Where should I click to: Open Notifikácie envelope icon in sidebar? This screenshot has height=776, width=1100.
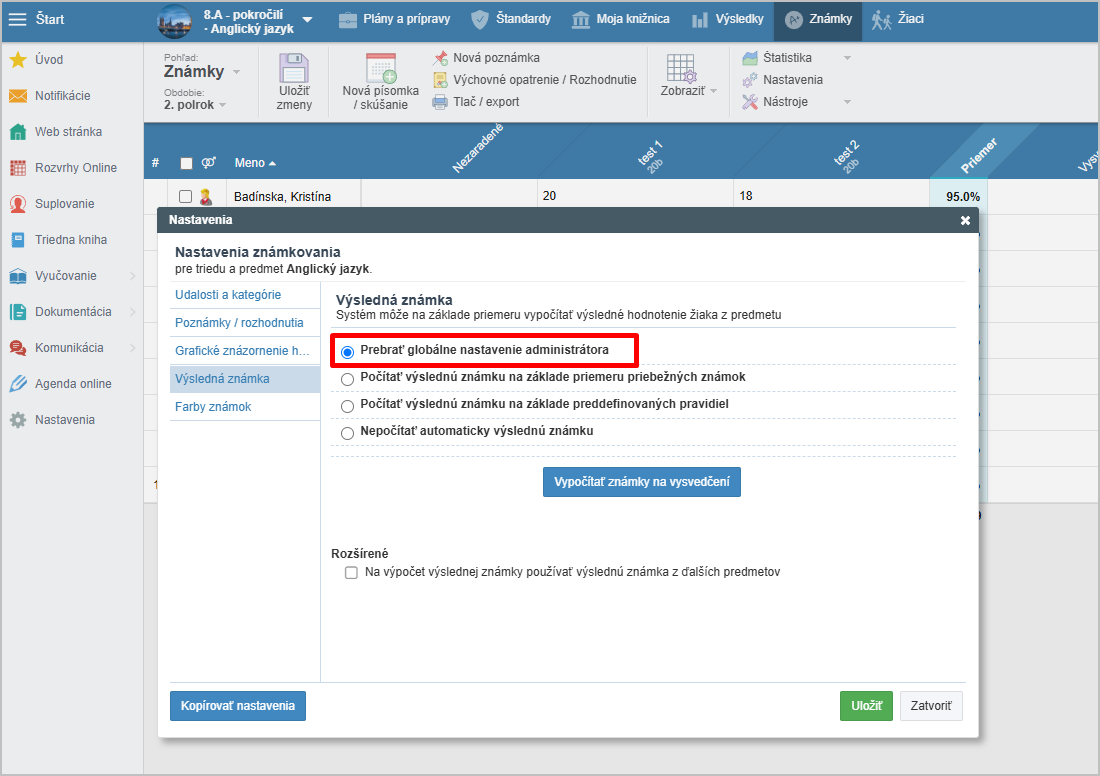click(18, 96)
